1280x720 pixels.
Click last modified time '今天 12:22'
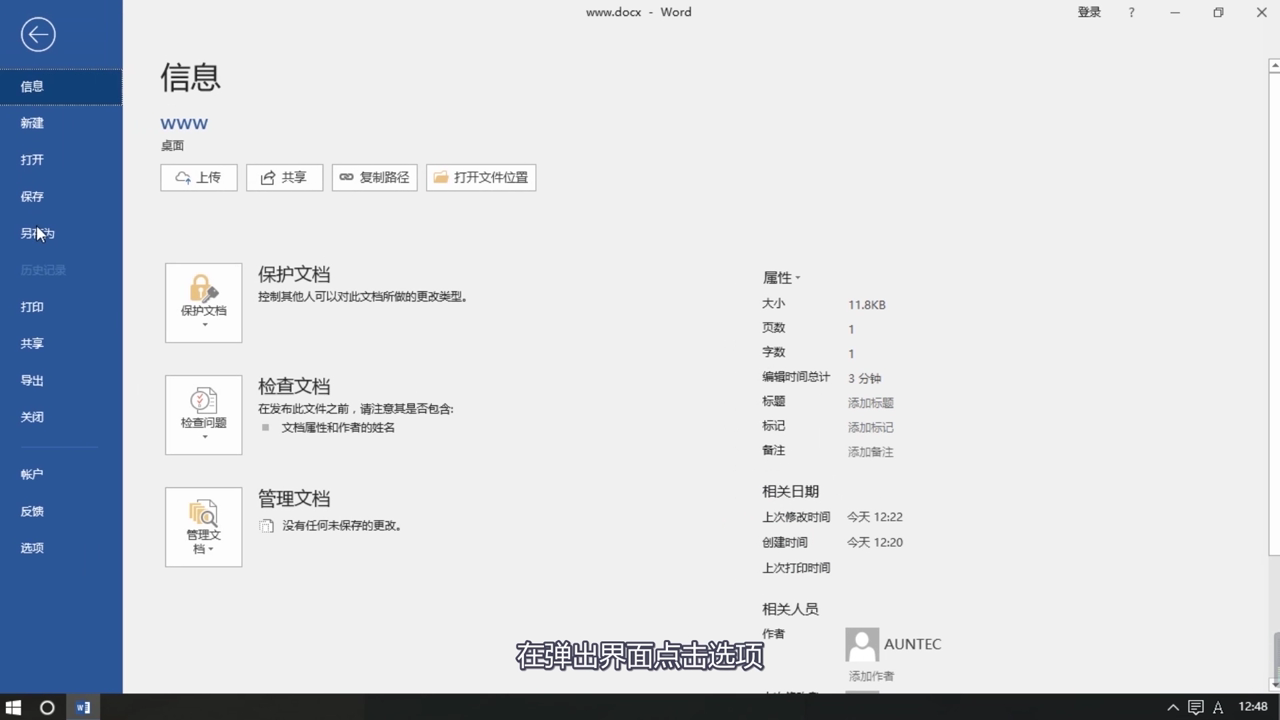[875, 517]
